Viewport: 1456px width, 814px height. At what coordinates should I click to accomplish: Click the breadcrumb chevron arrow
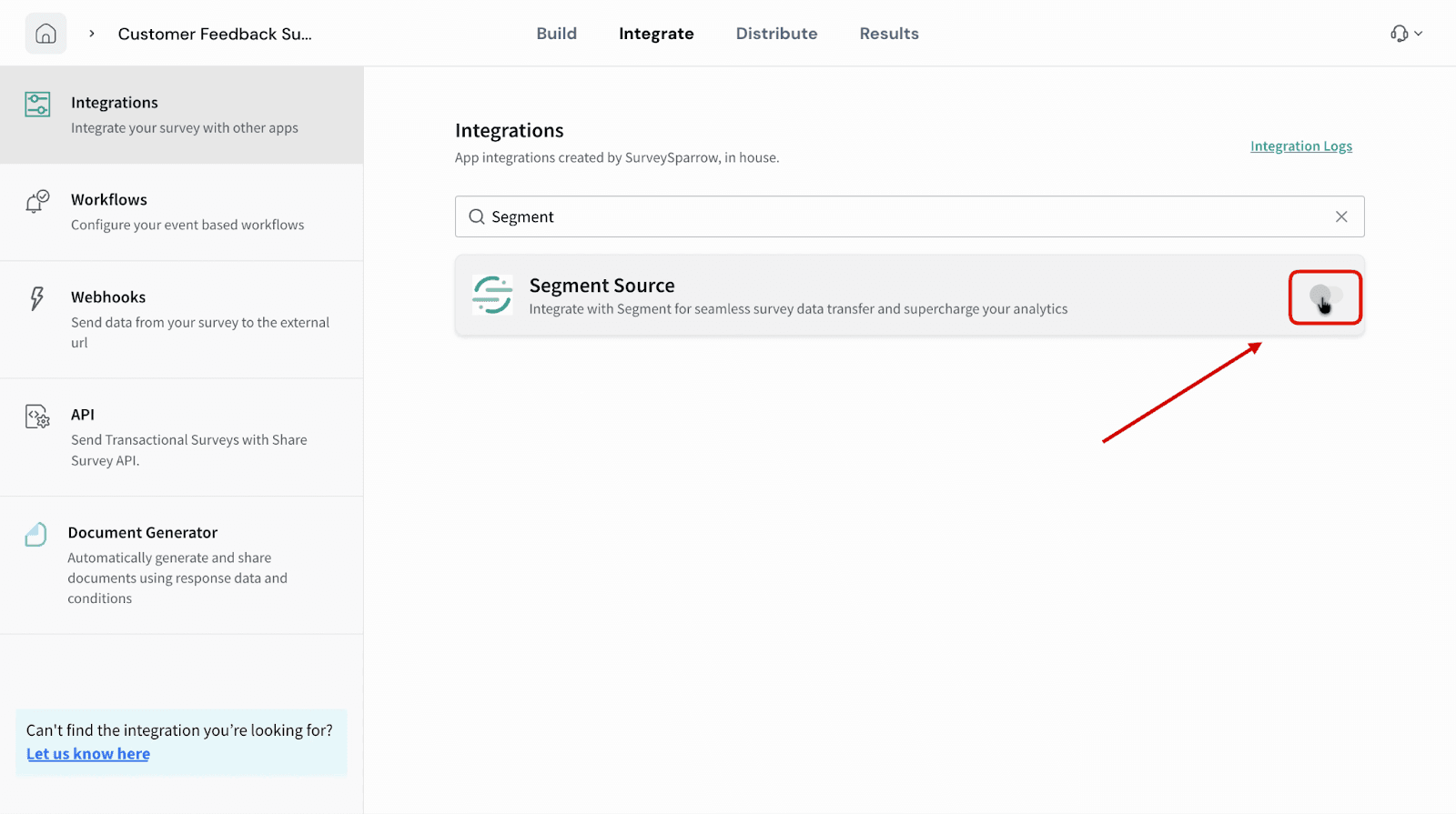pyautogui.click(x=92, y=34)
